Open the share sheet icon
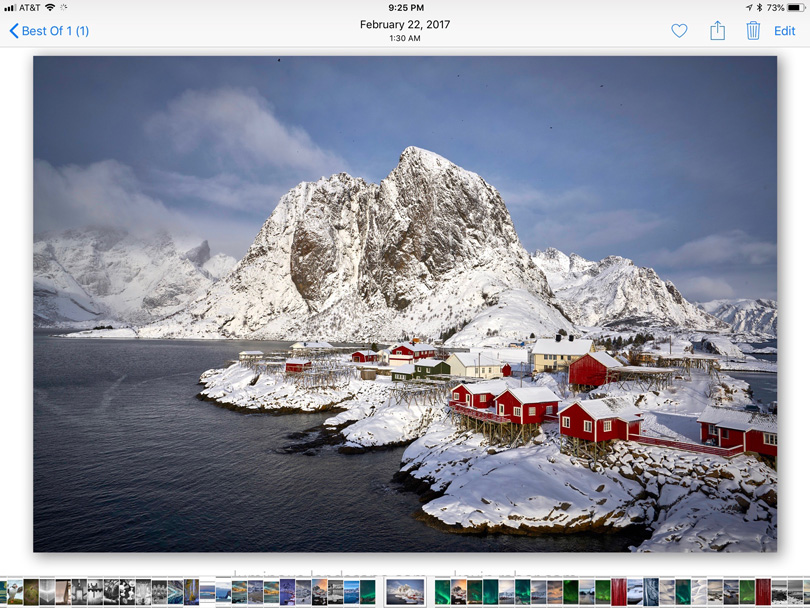 [717, 30]
